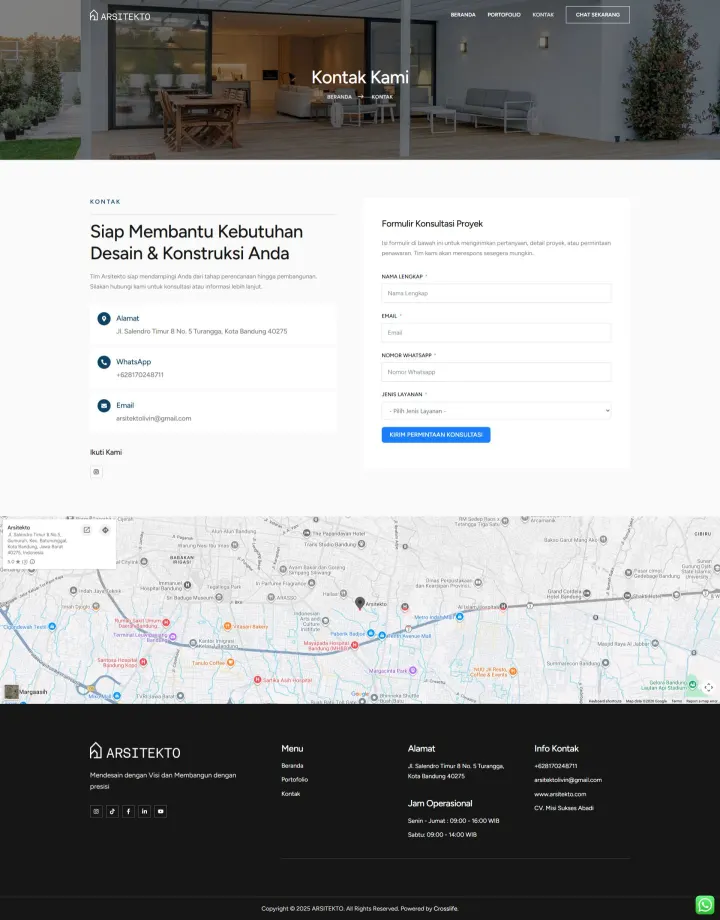Click the Jl. Salendro Timur address text
The width and height of the screenshot is (720, 920).
pyautogui.click(x=202, y=331)
